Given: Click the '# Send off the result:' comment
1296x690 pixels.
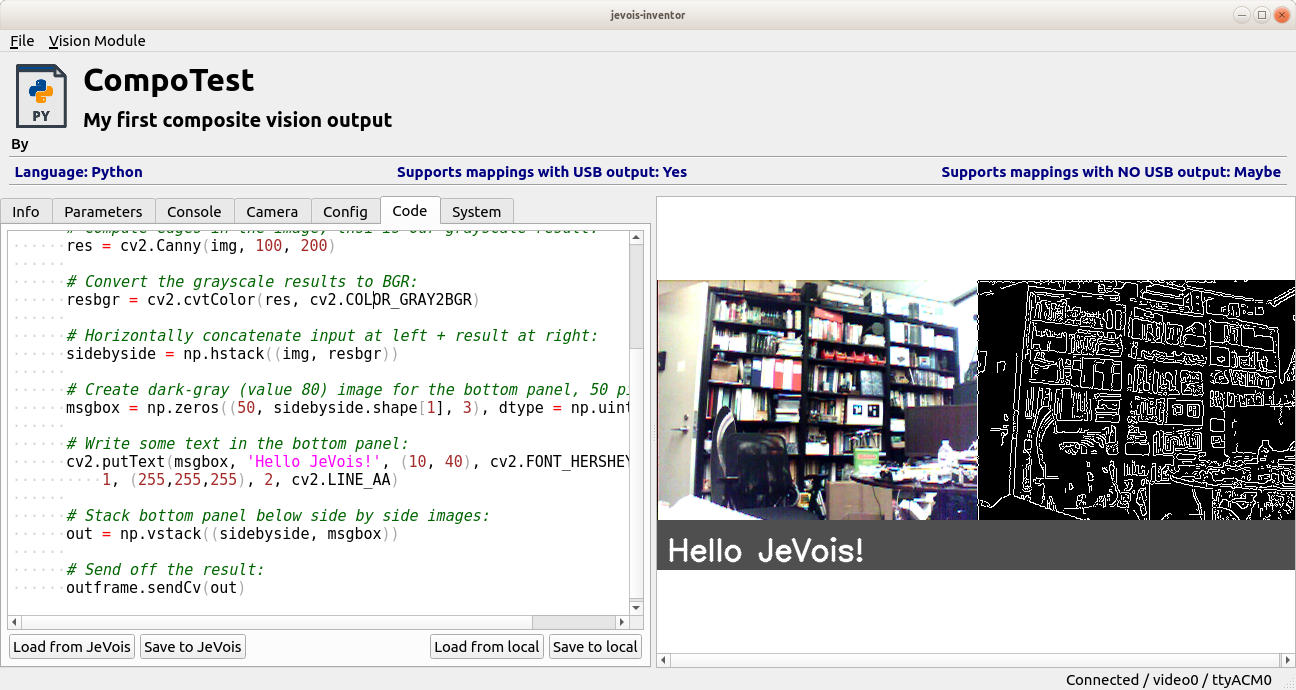Looking at the screenshot, I should tap(165, 569).
